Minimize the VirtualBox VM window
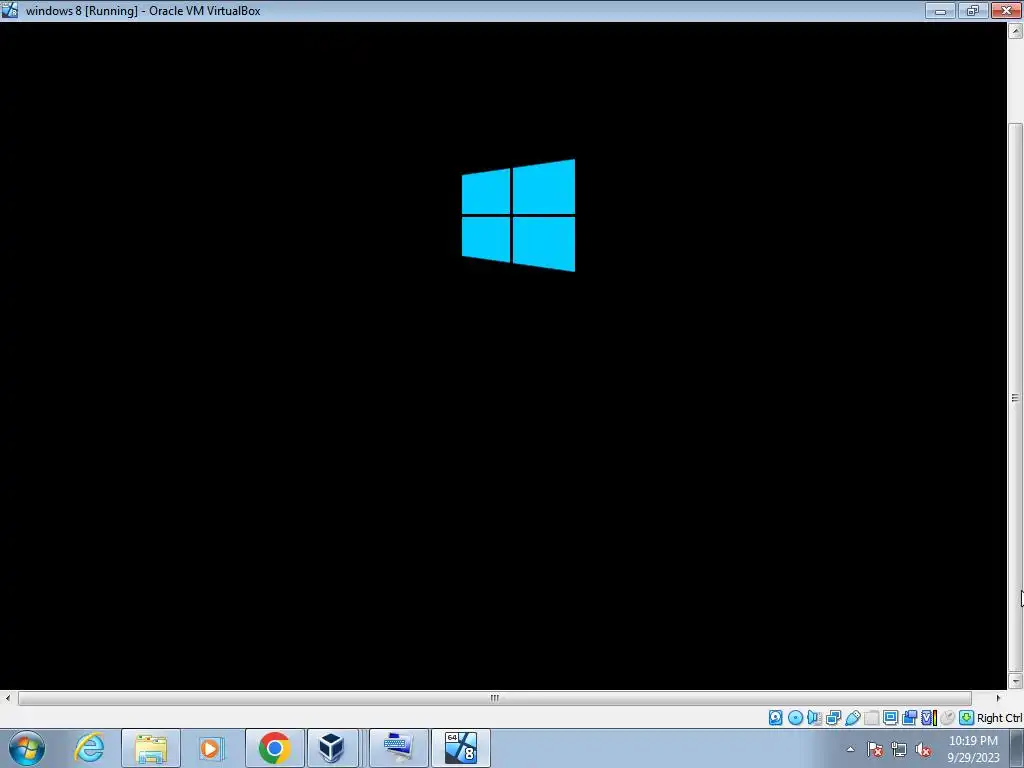 pos(940,10)
